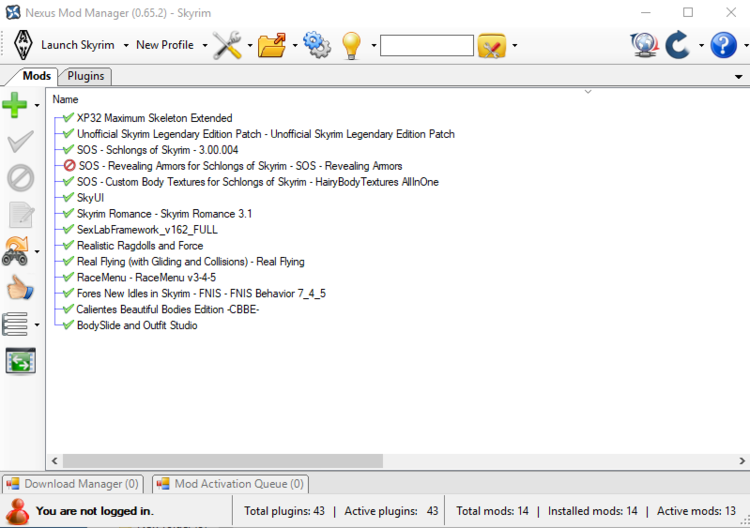
Task: Click the scroll right arrow
Action: (x=742, y=461)
